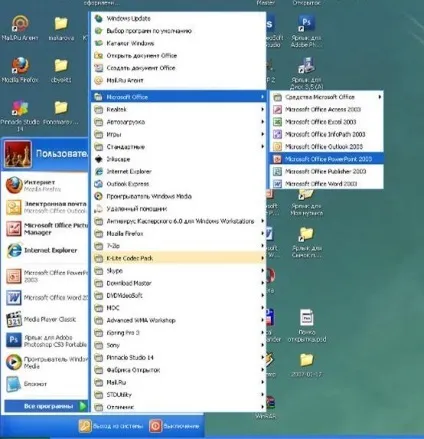
Task: Click the Windows Update icon
Action: coord(98,18)
